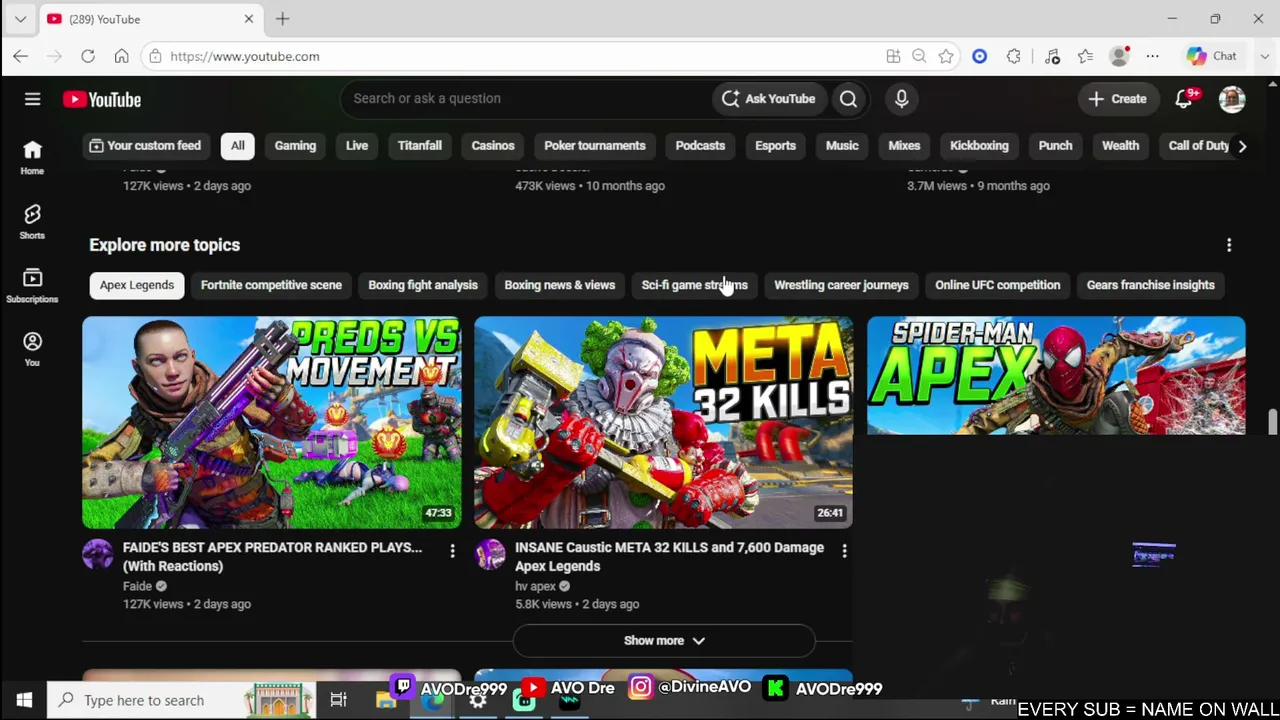The height and width of the screenshot is (720, 1280).
Task: Select the Titanfall filter chip
Action: 420,146
